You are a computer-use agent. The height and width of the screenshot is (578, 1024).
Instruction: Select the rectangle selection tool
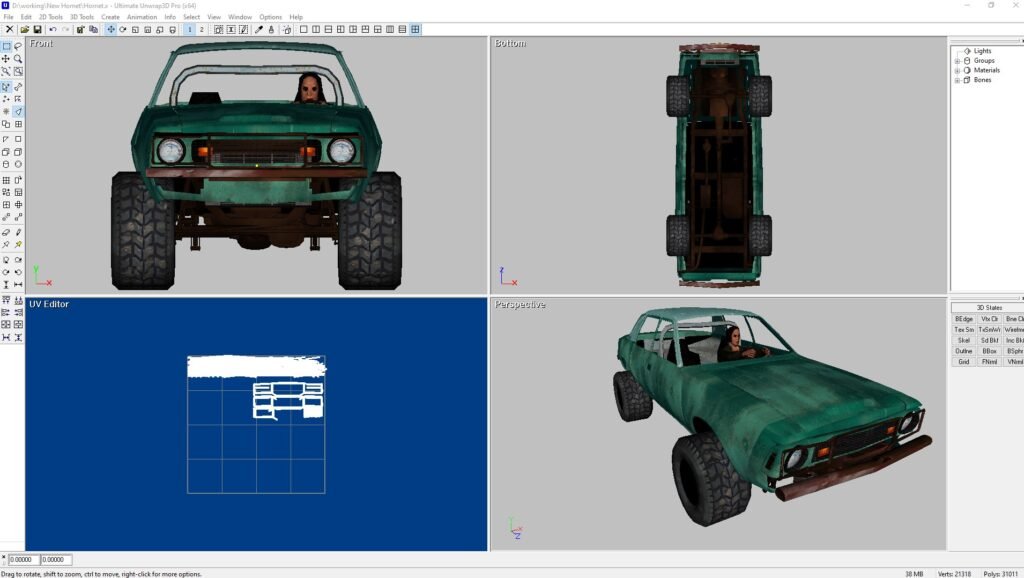point(6,46)
